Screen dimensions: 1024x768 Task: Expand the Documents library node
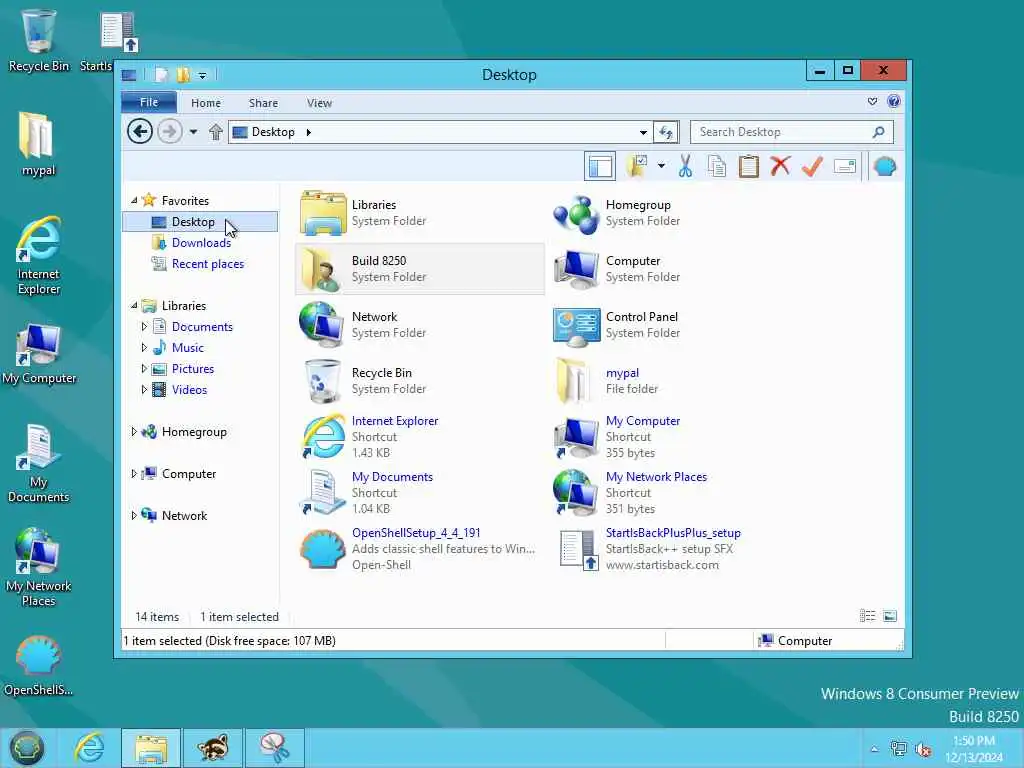(x=144, y=326)
